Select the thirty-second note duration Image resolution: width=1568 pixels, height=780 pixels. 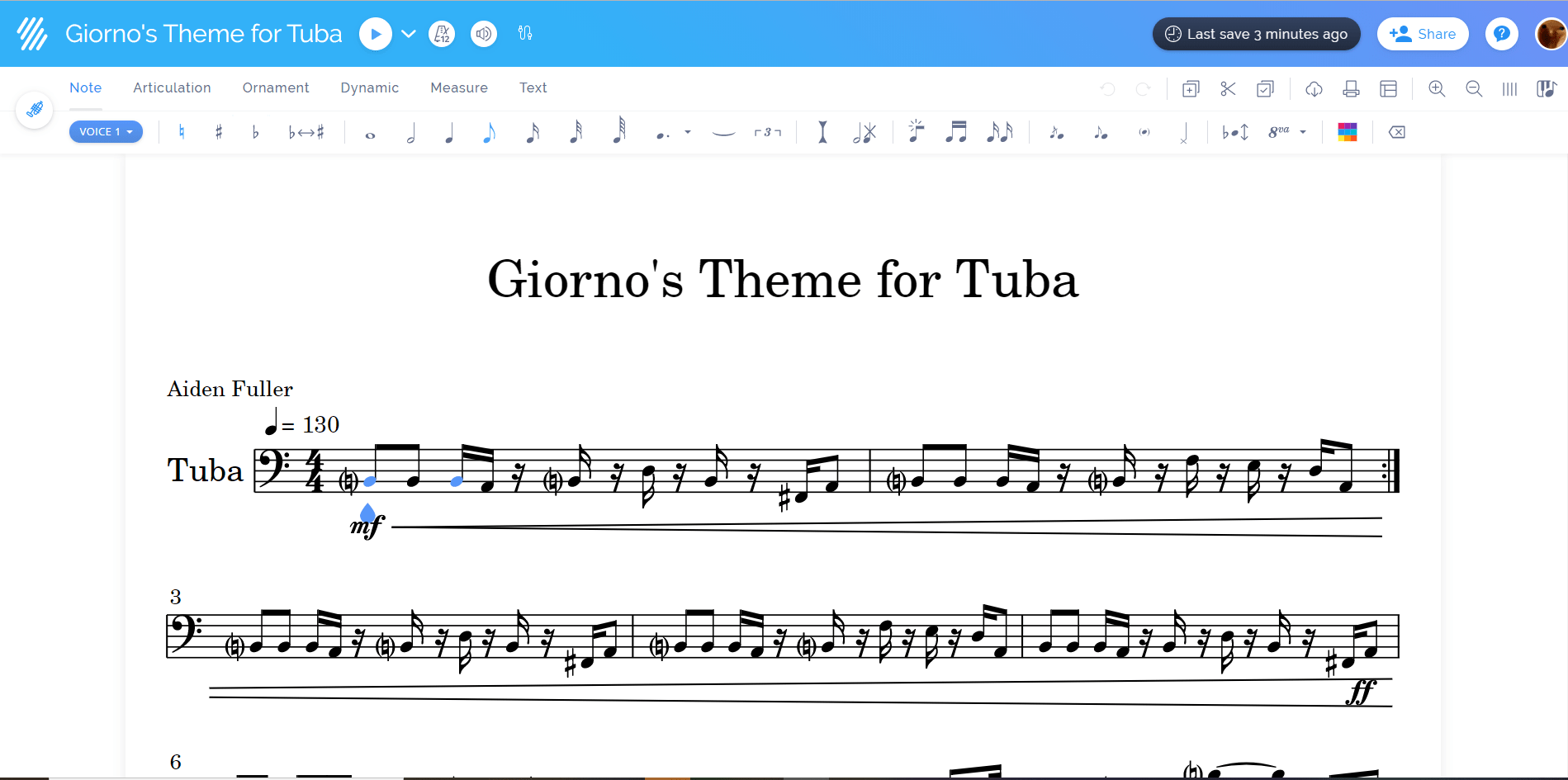576,132
